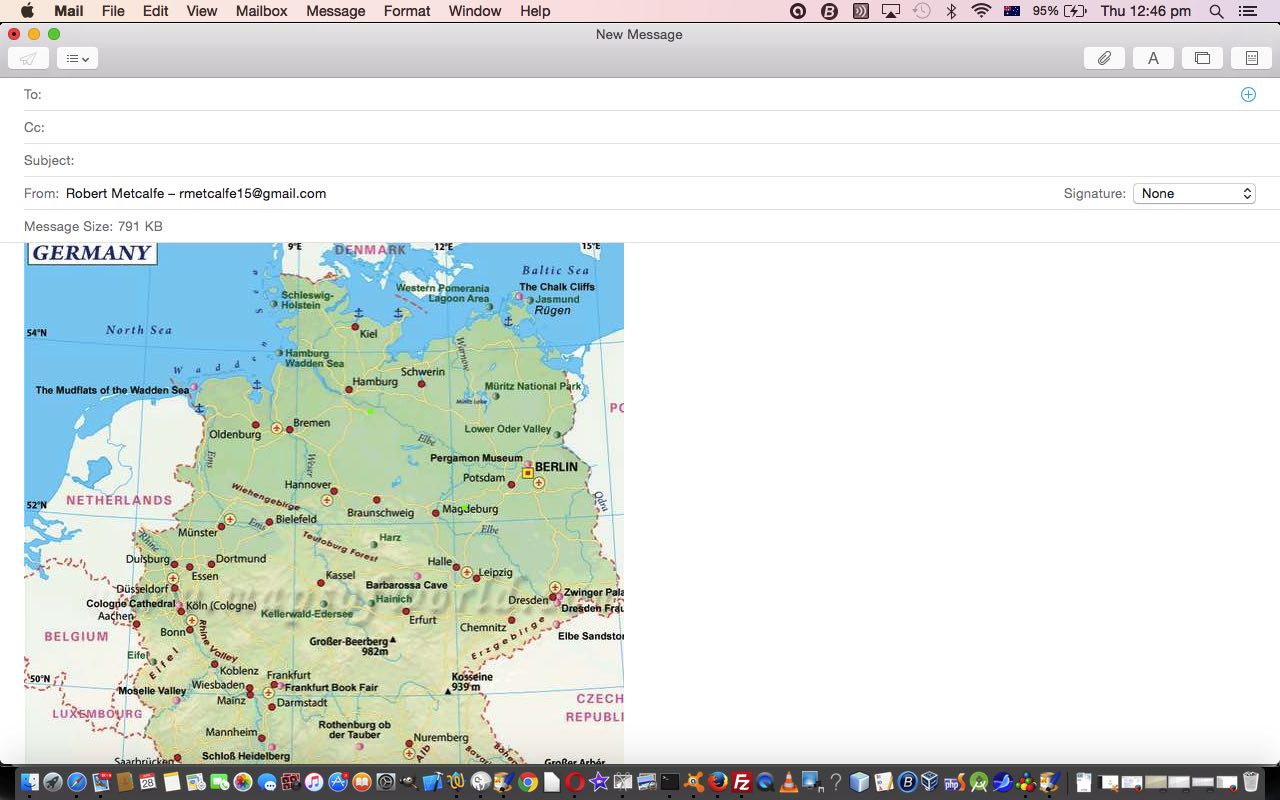1280x800 pixels.
Task: Open Firefox from the Dock
Action: point(717,782)
